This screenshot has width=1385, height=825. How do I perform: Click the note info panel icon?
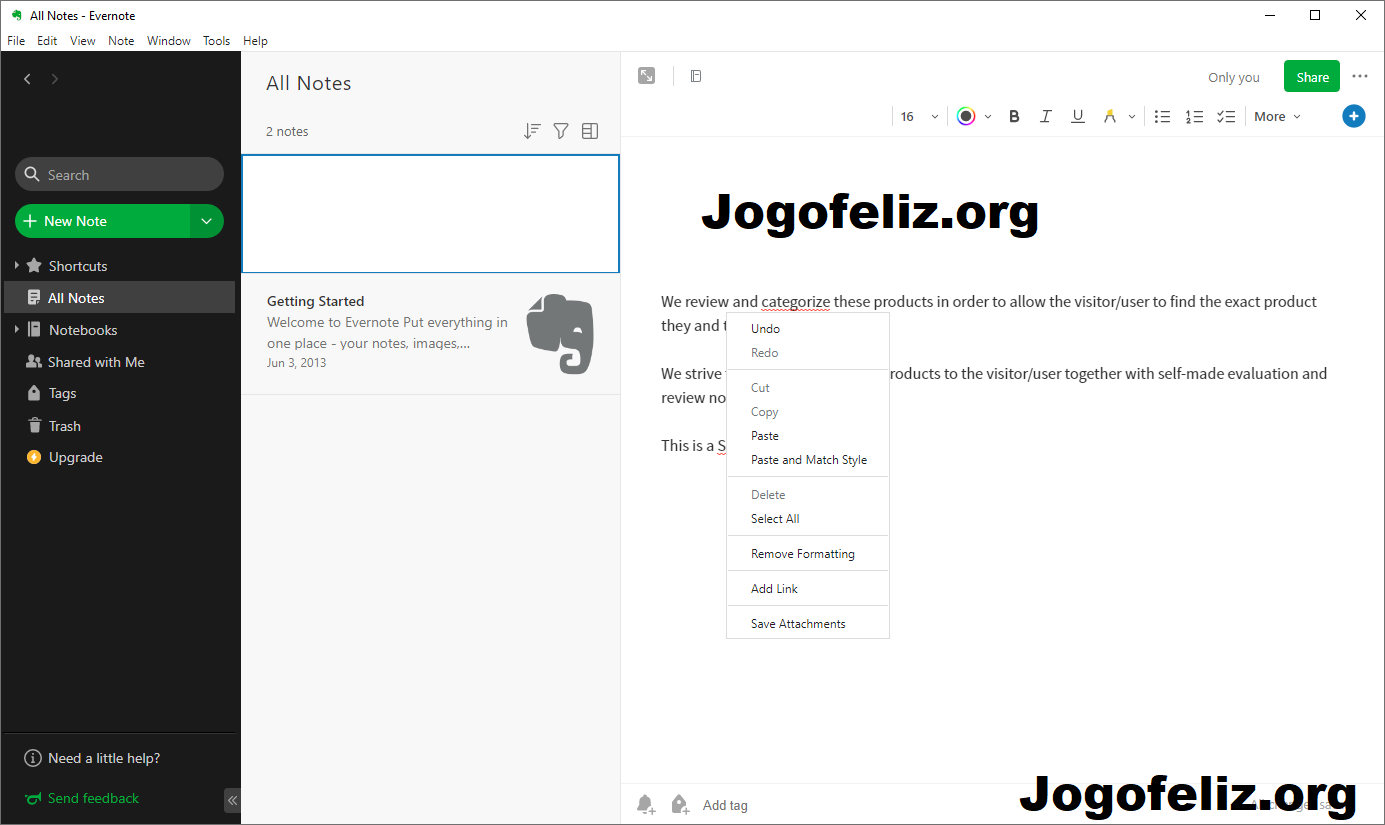pos(696,76)
